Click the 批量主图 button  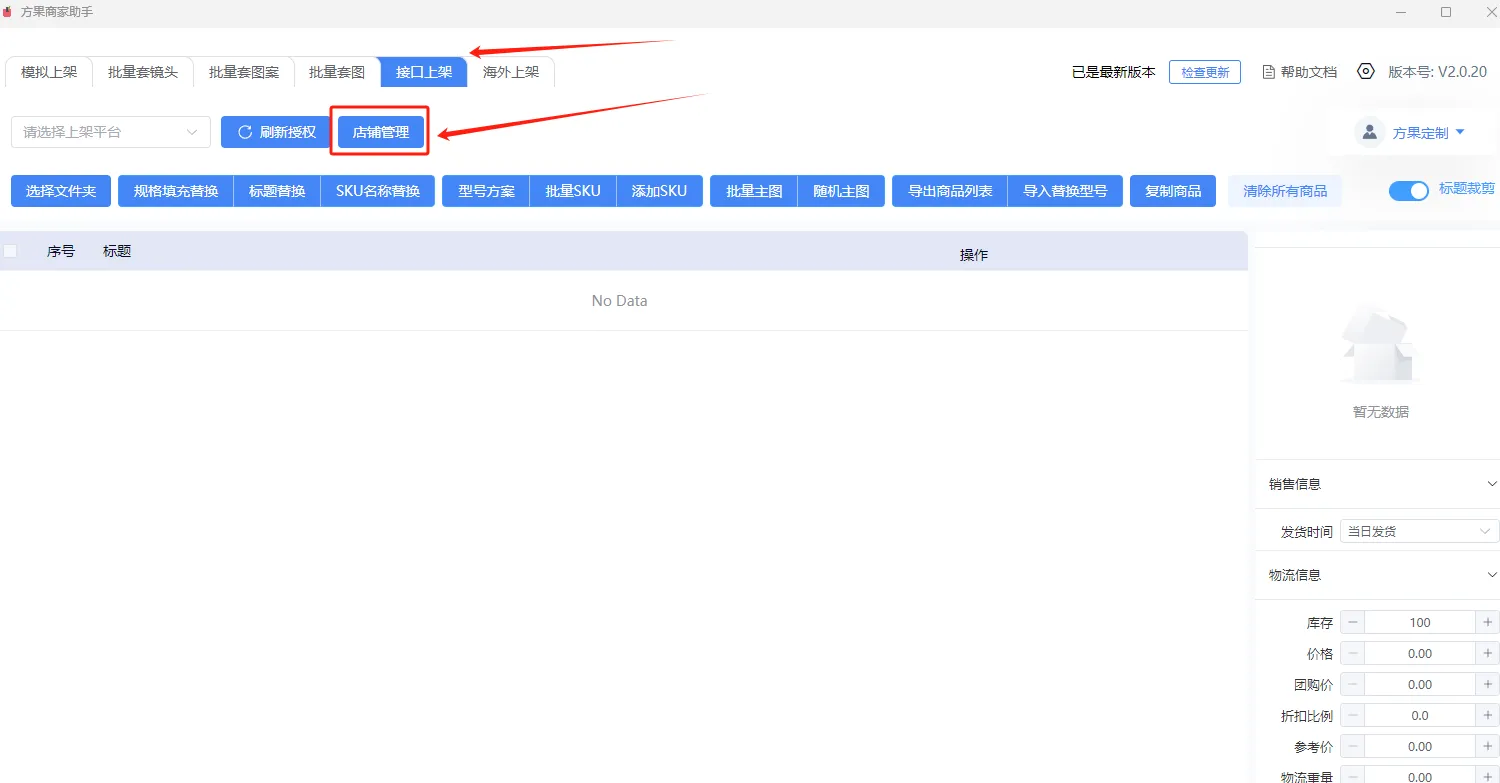754,191
